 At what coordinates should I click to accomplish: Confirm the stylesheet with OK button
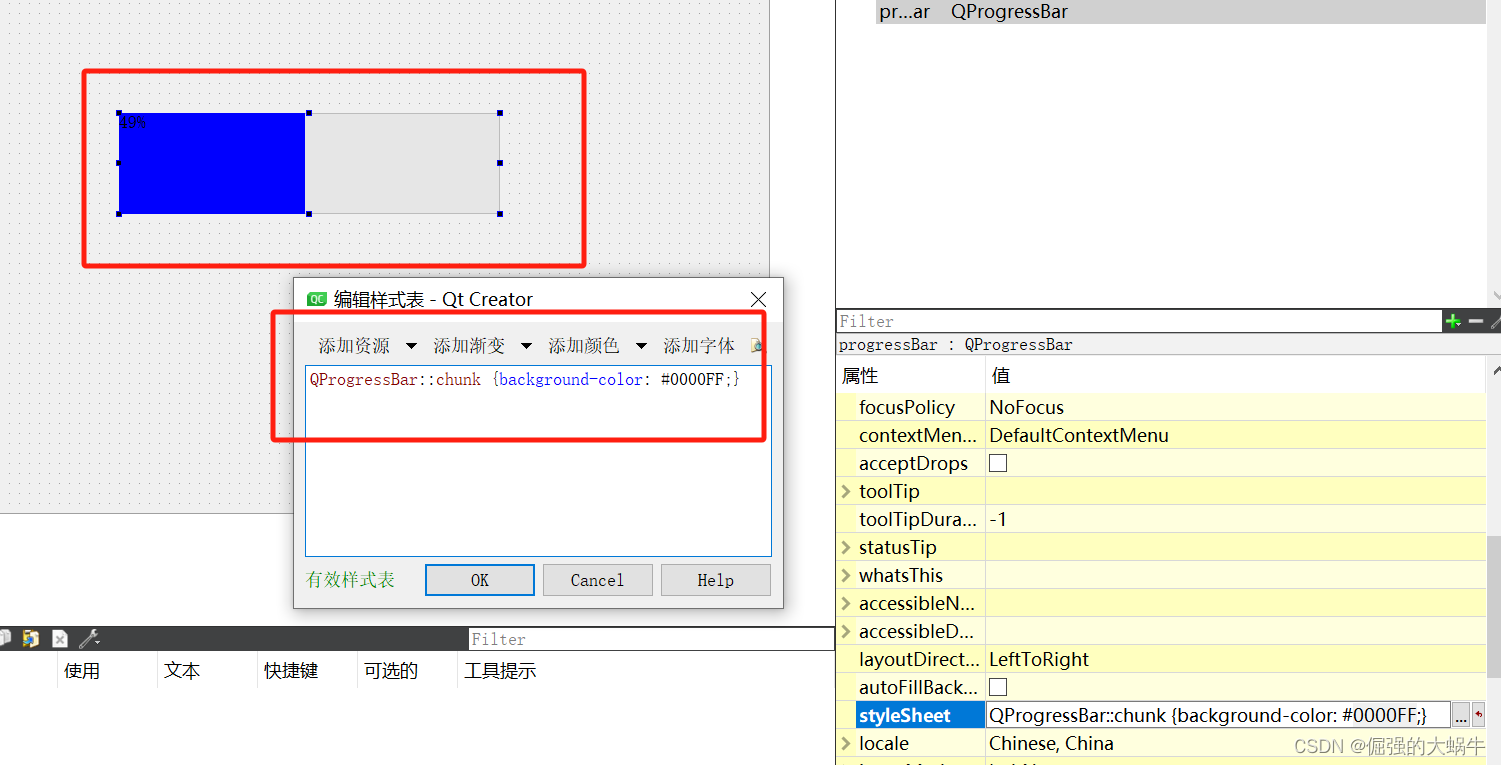pyautogui.click(x=480, y=580)
